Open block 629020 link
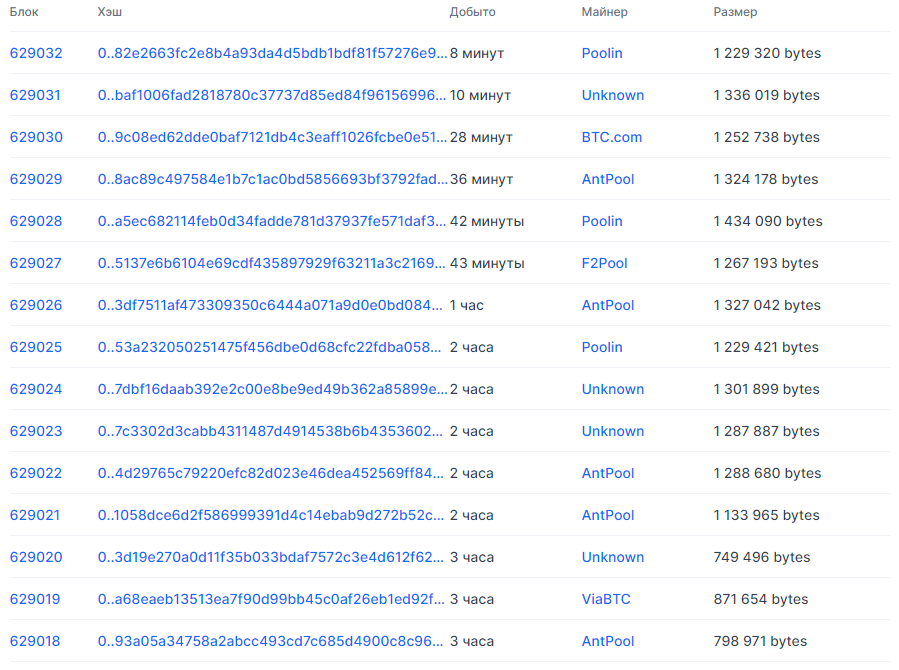 36,557
